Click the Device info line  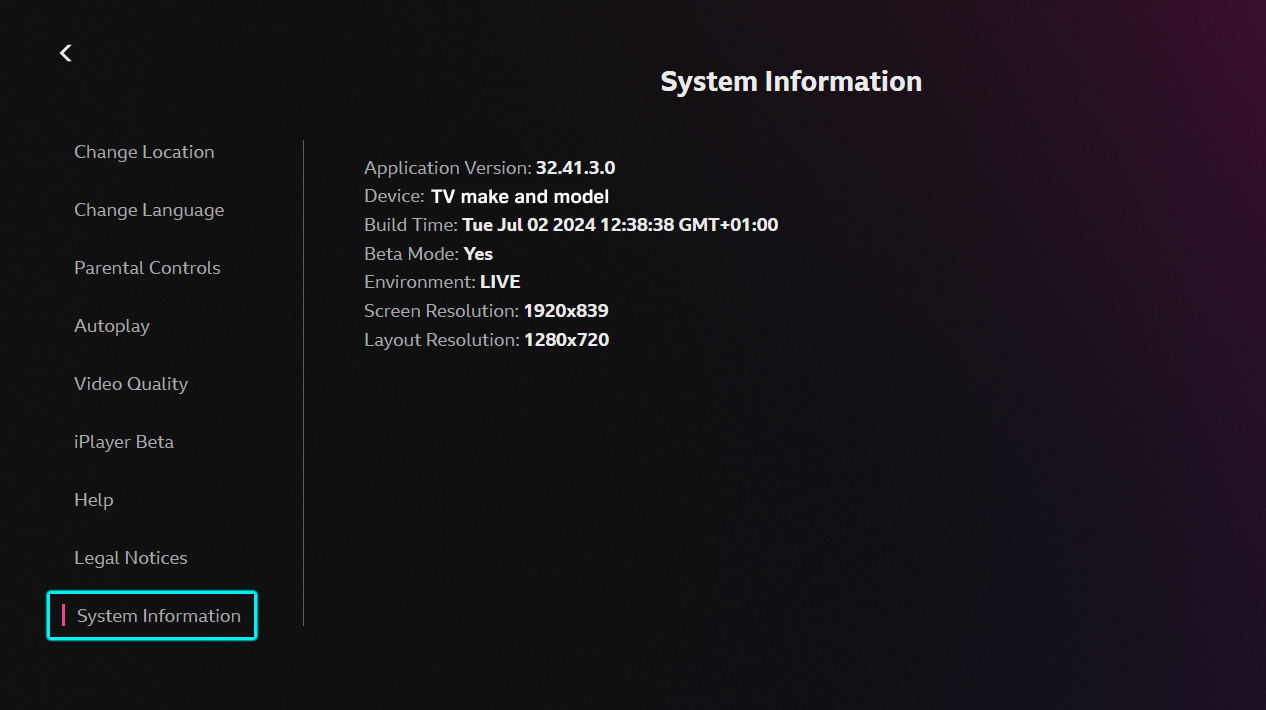pos(486,196)
